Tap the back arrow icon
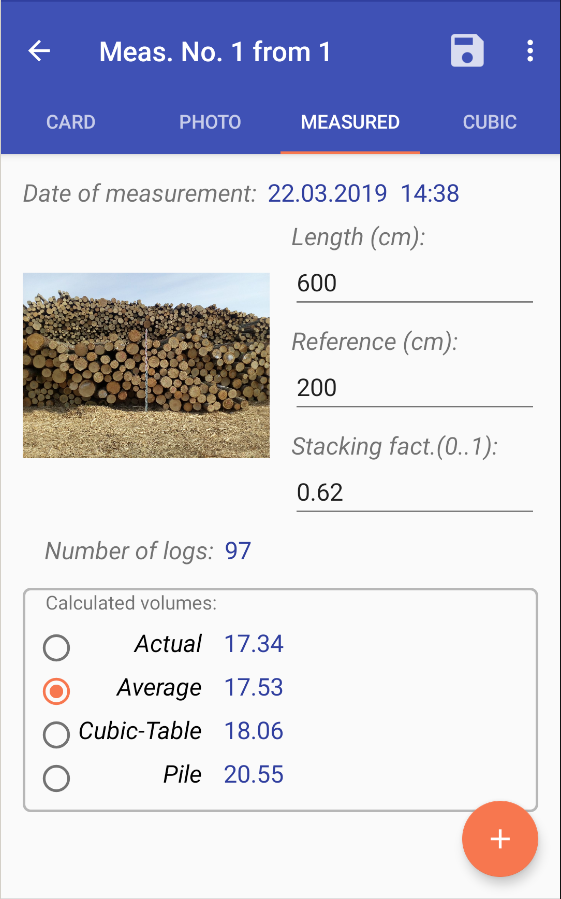 [x=39, y=51]
